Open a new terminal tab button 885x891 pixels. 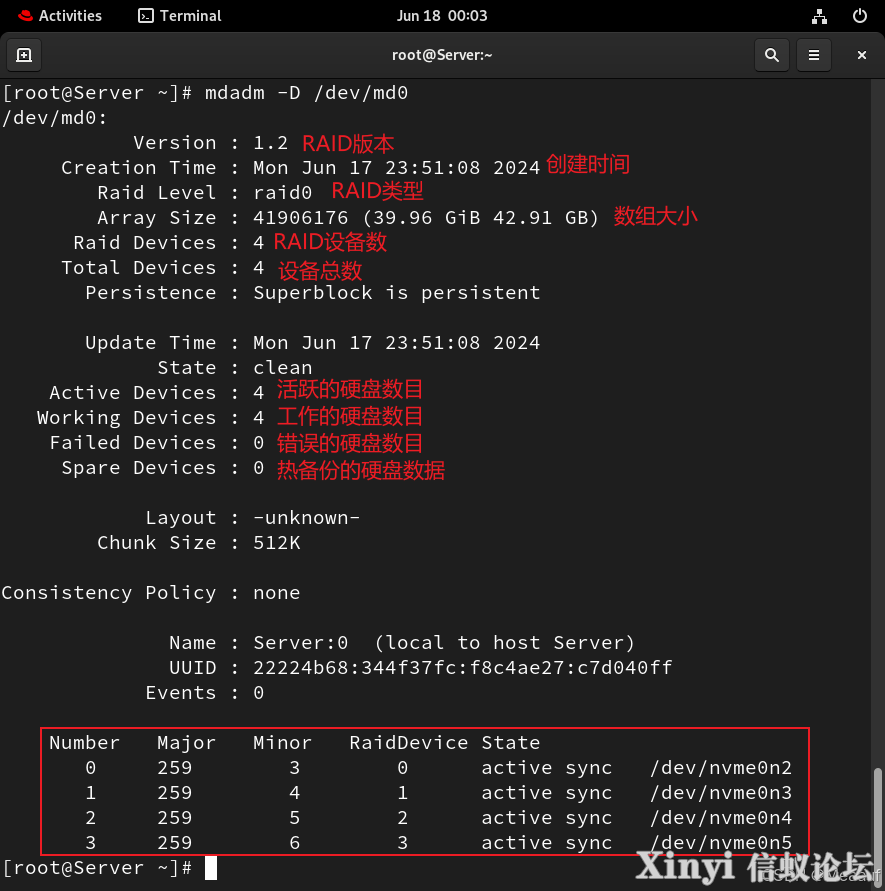point(24,55)
